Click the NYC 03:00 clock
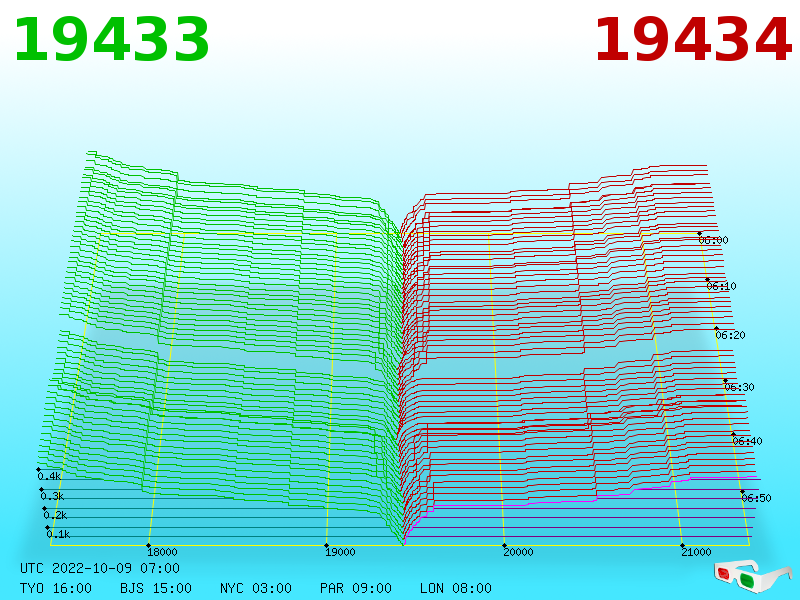The width and height of the screenshot is (800, 600). 256,588
